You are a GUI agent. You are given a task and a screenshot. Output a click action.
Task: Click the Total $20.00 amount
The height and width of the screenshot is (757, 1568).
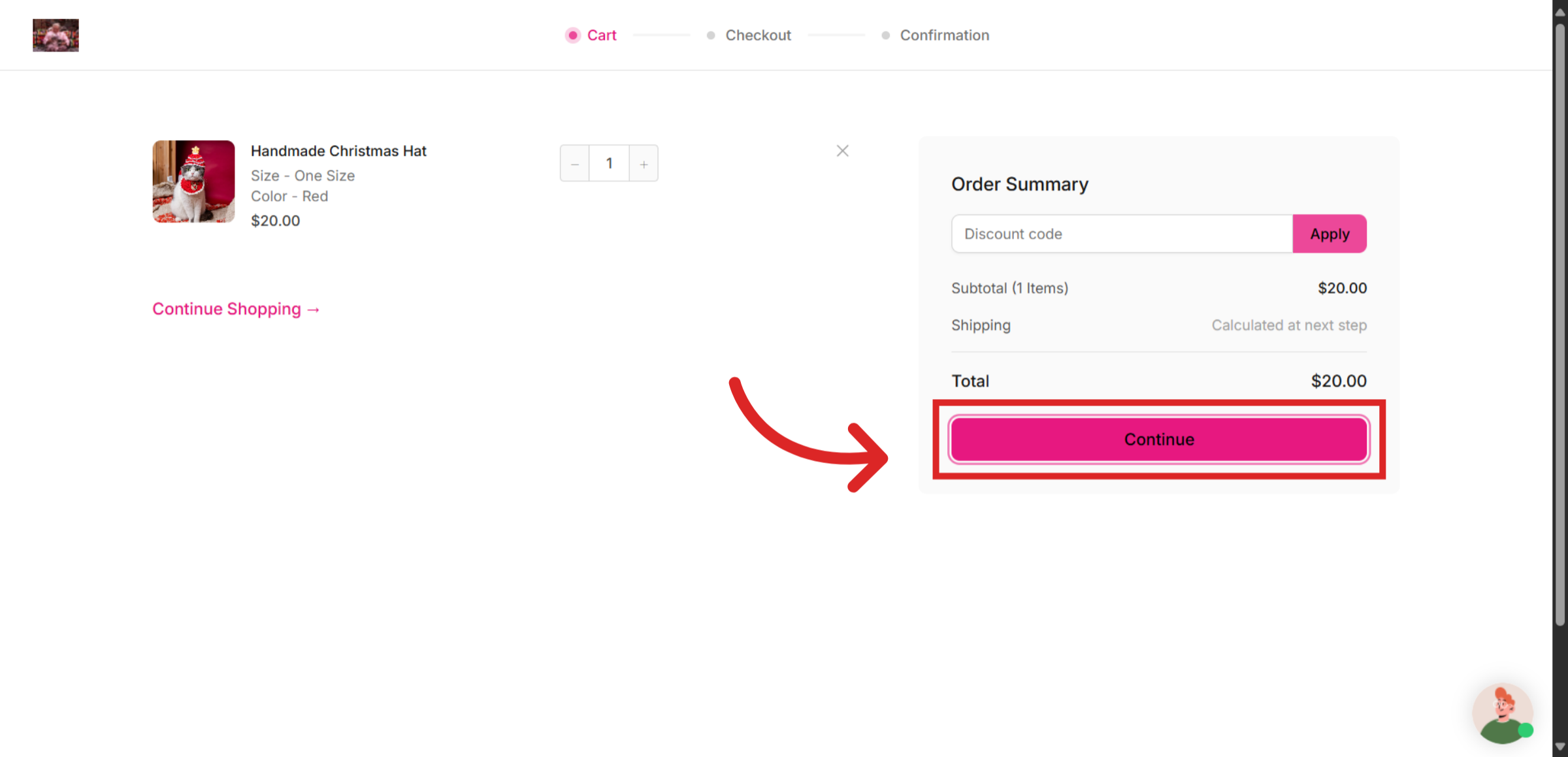point(1338,381)
